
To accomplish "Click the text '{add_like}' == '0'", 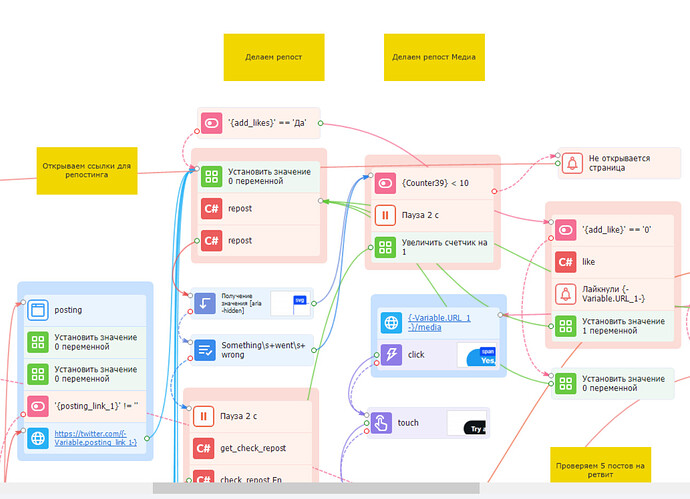I will coord(617,230).
